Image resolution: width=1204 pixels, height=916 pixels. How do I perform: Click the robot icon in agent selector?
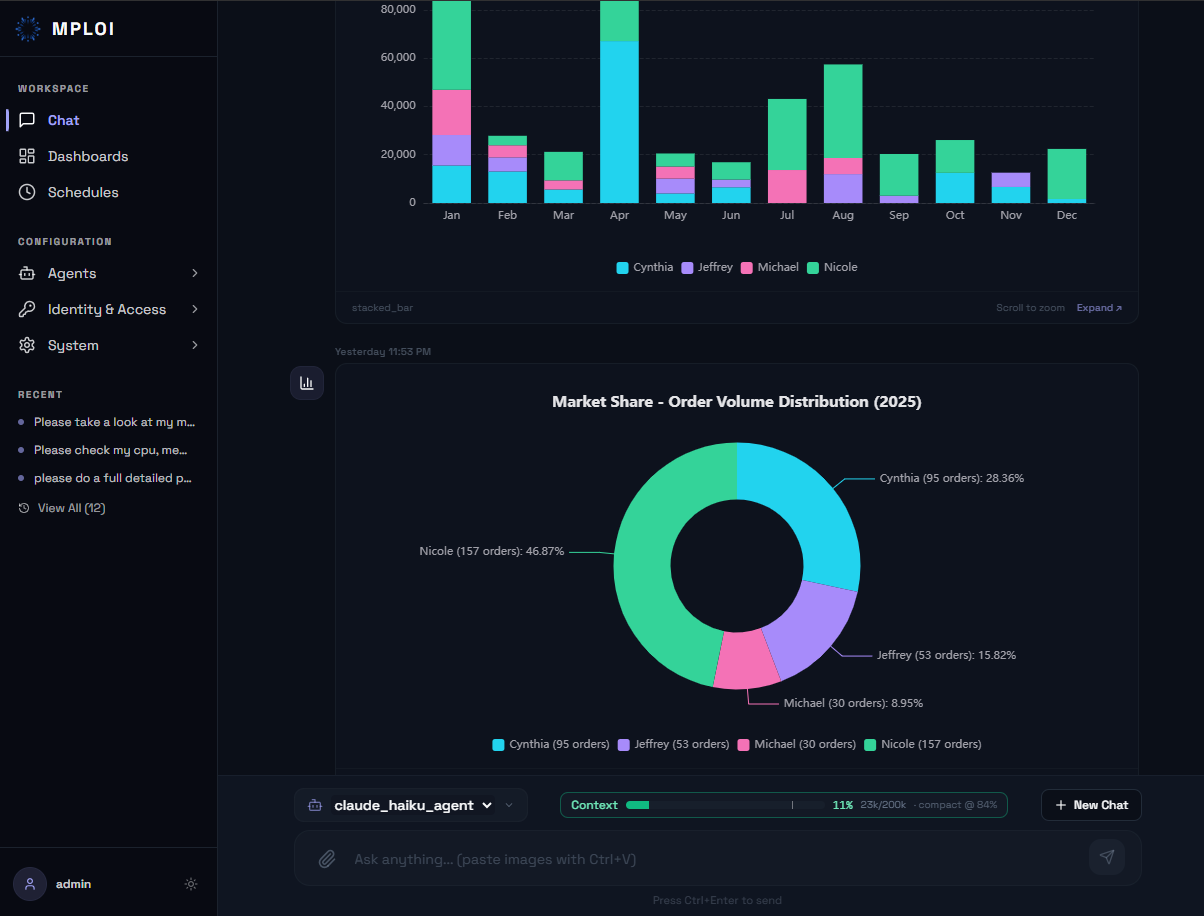(x=315, y=805)
